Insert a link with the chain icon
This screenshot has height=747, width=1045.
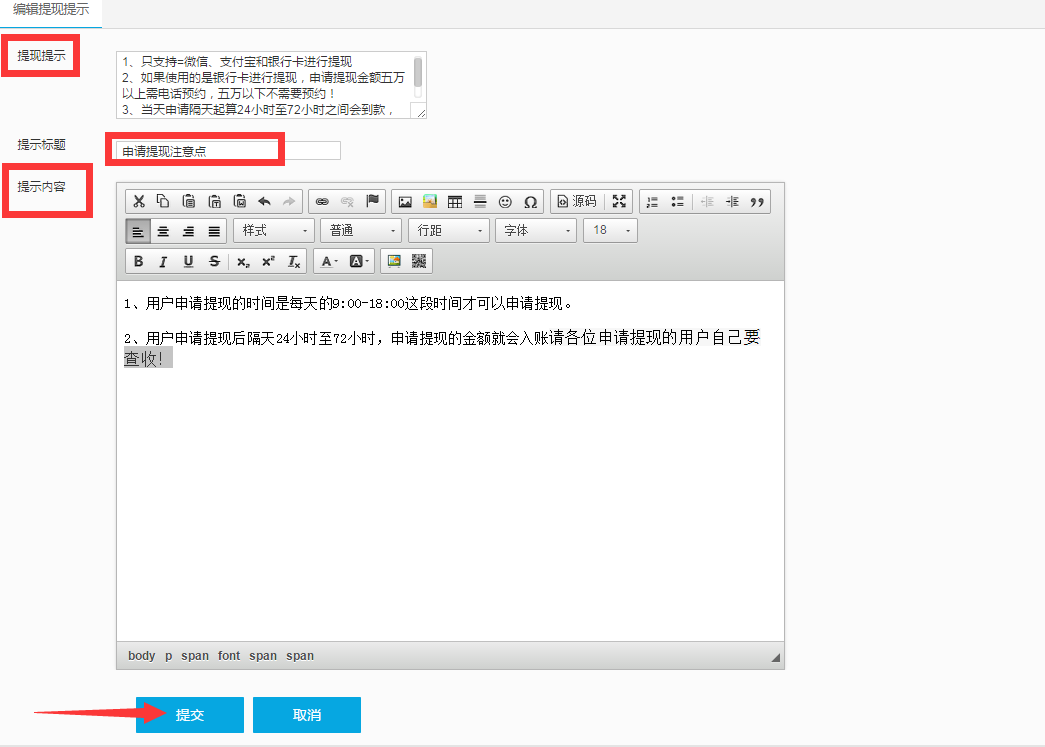tap(322, 201)
